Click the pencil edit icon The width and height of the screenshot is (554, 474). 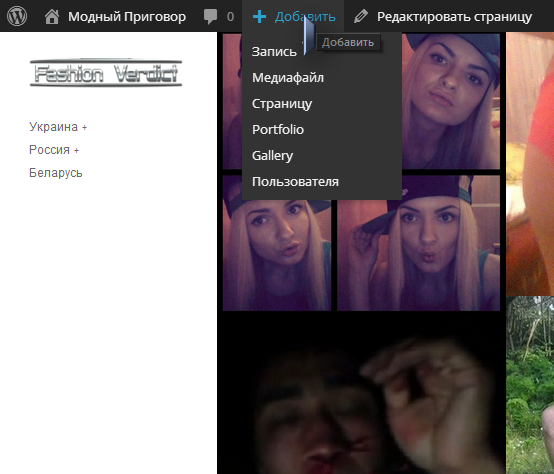(361, 17)
